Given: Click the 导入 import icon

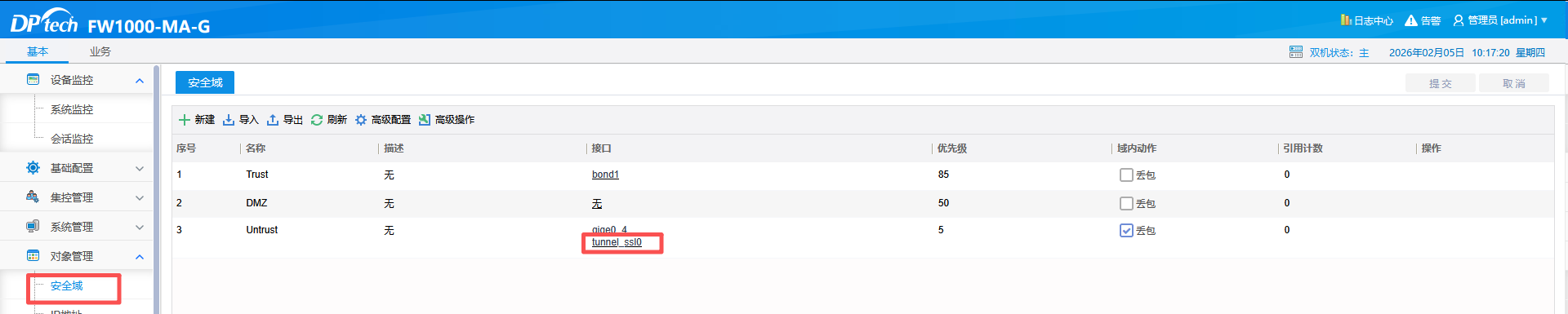Looking at the screenshot, I should [229, 120].
